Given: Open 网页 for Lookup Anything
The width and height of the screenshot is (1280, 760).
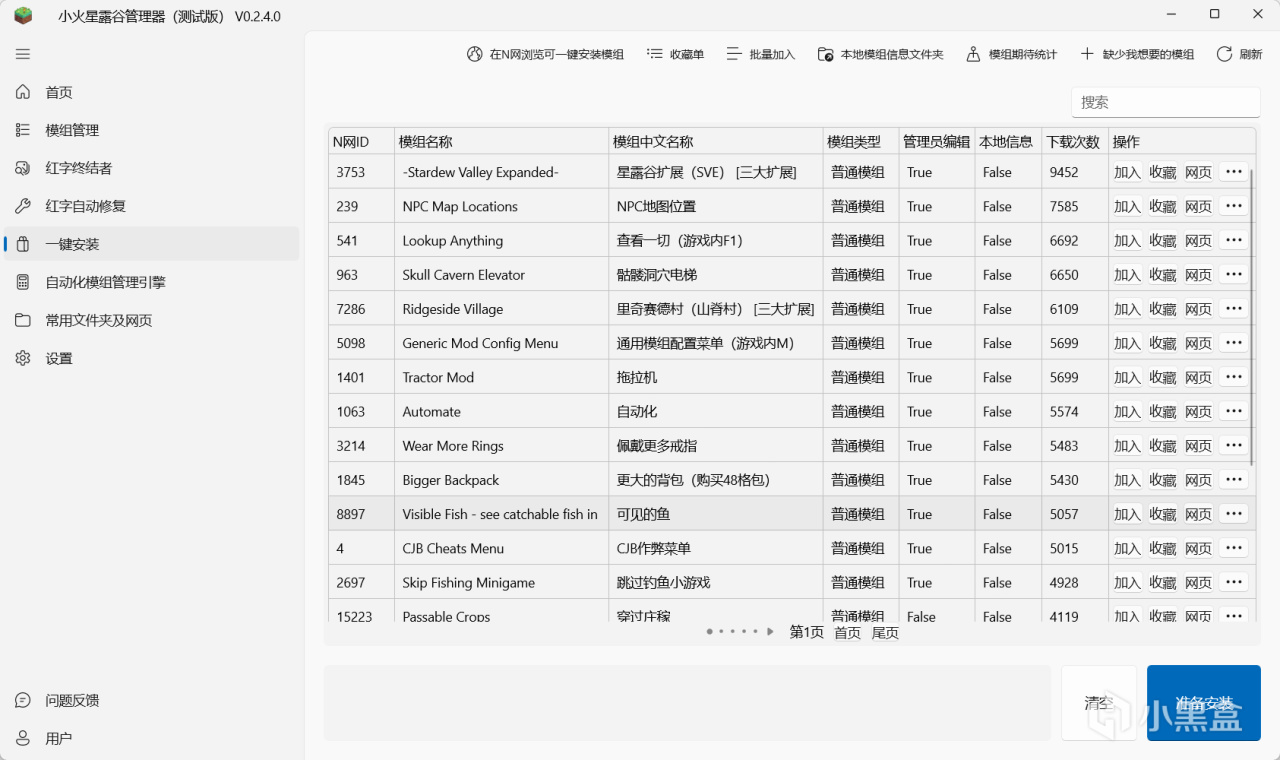Looking at the screenshot, I should click(x=1198, y=240).
